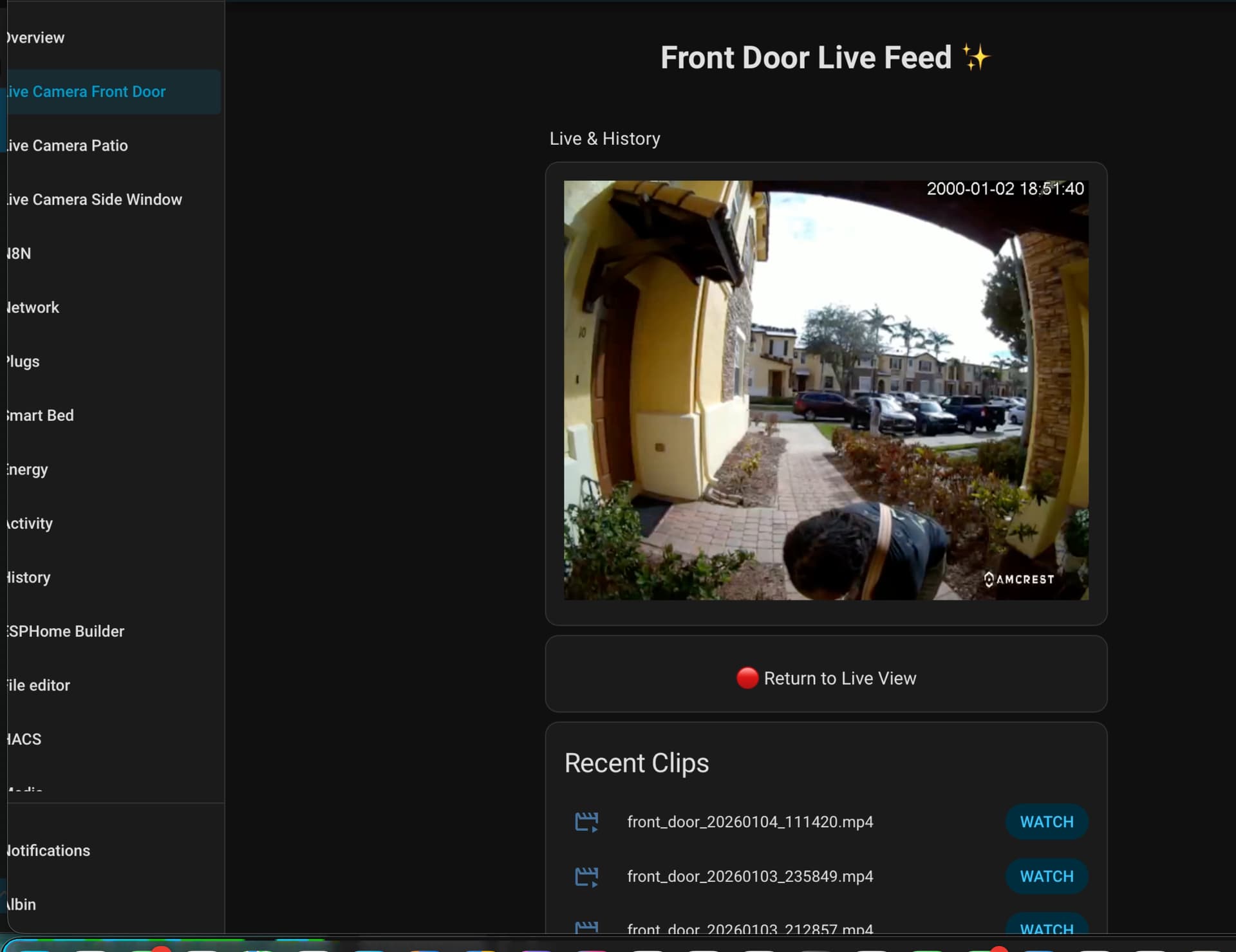Open Overview in sidebar
This screenshot has height=952, width=1236.
[x=36, y=38]
